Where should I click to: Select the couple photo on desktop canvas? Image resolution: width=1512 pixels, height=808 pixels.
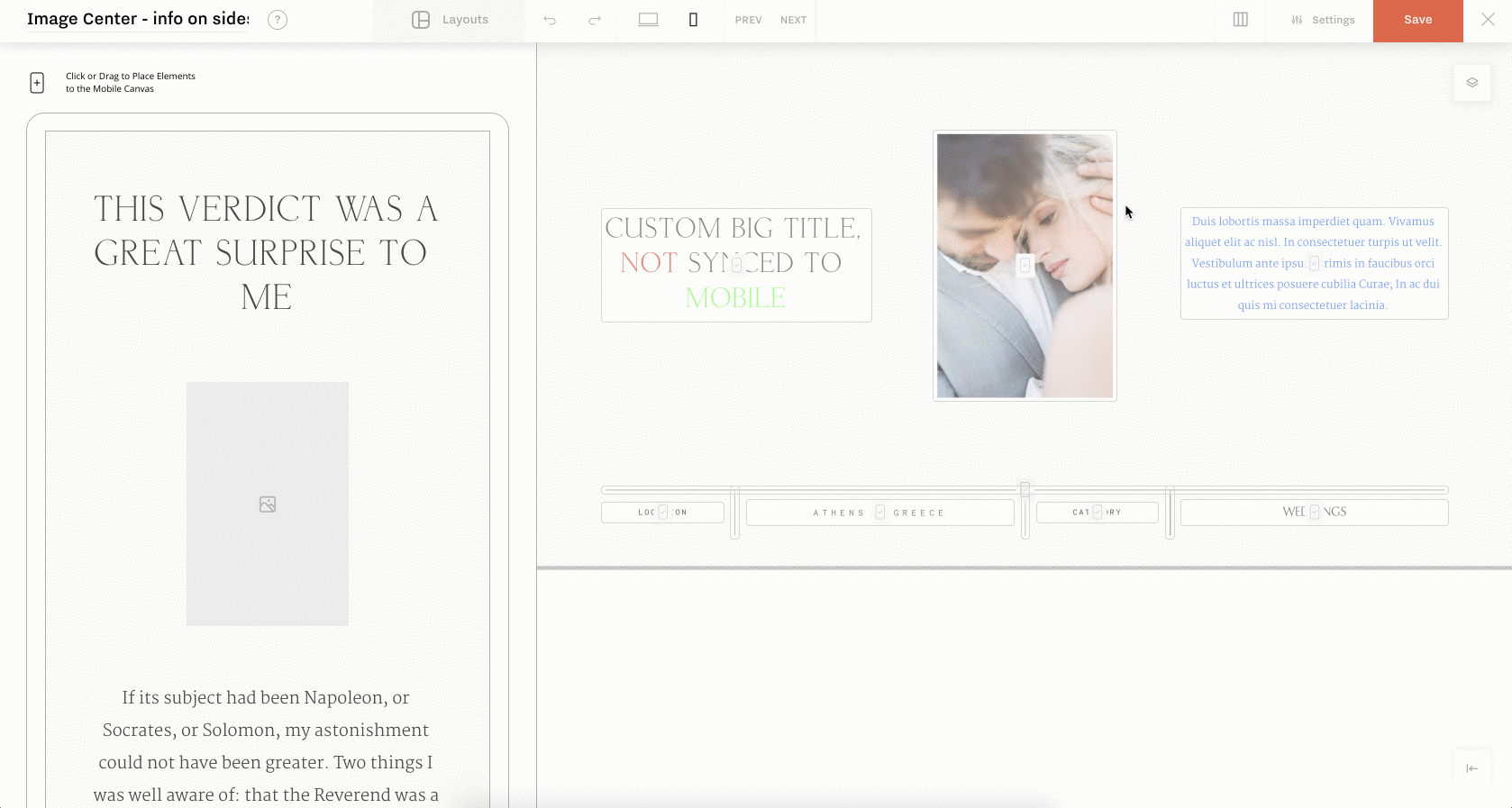(x=1025, y=266)
